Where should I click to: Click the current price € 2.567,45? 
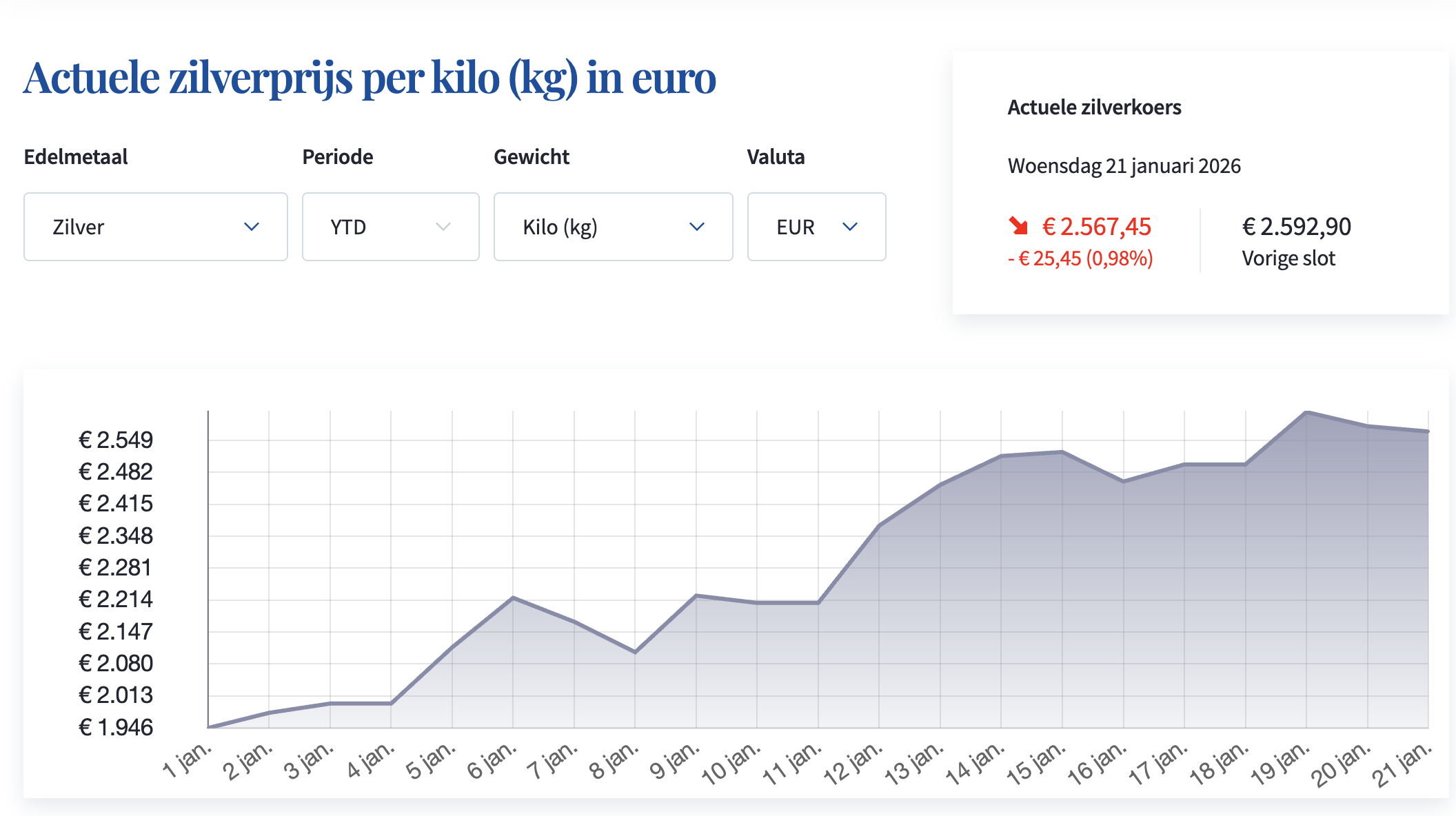coord(1096,227)
